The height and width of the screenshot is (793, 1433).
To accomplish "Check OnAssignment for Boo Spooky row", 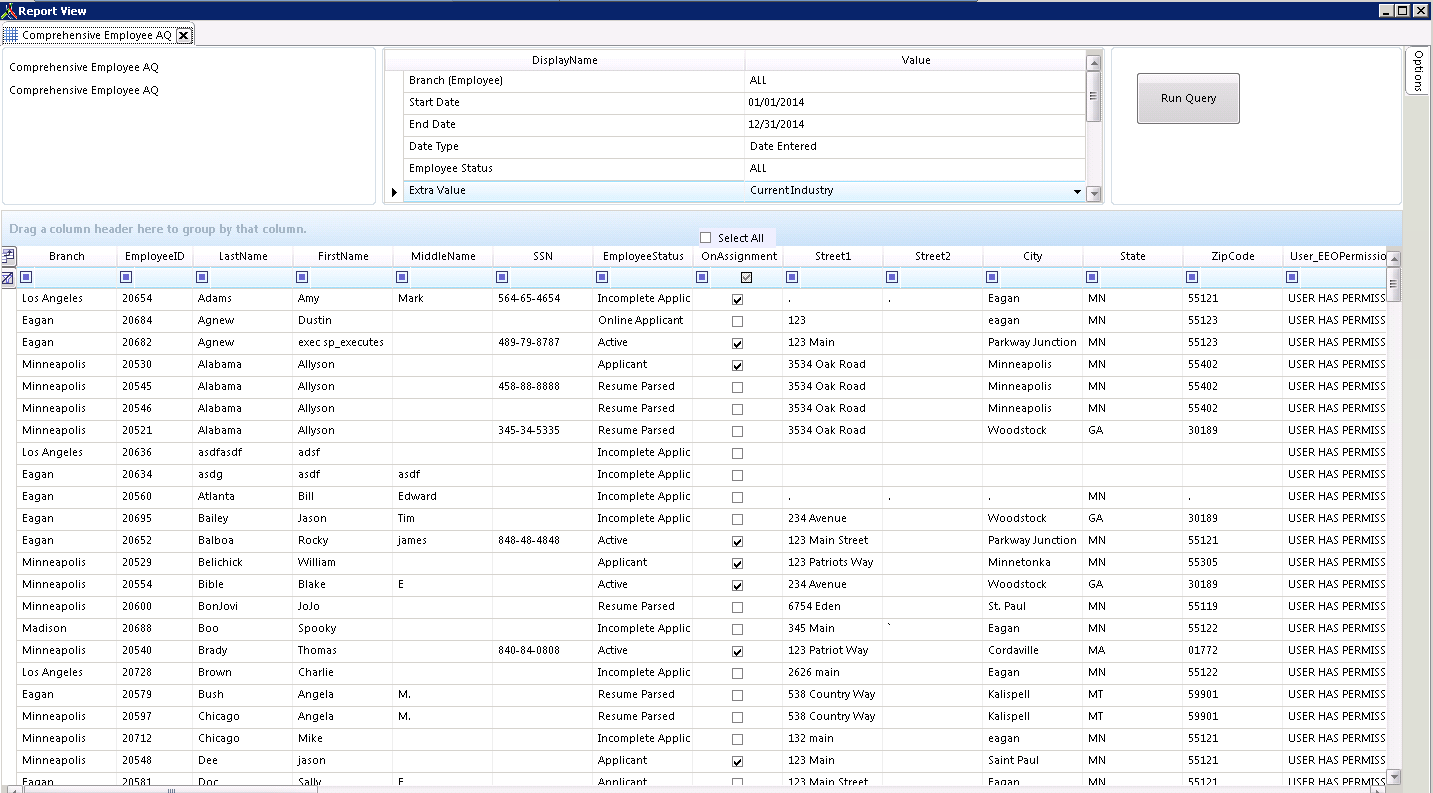I will coord(738,629).
